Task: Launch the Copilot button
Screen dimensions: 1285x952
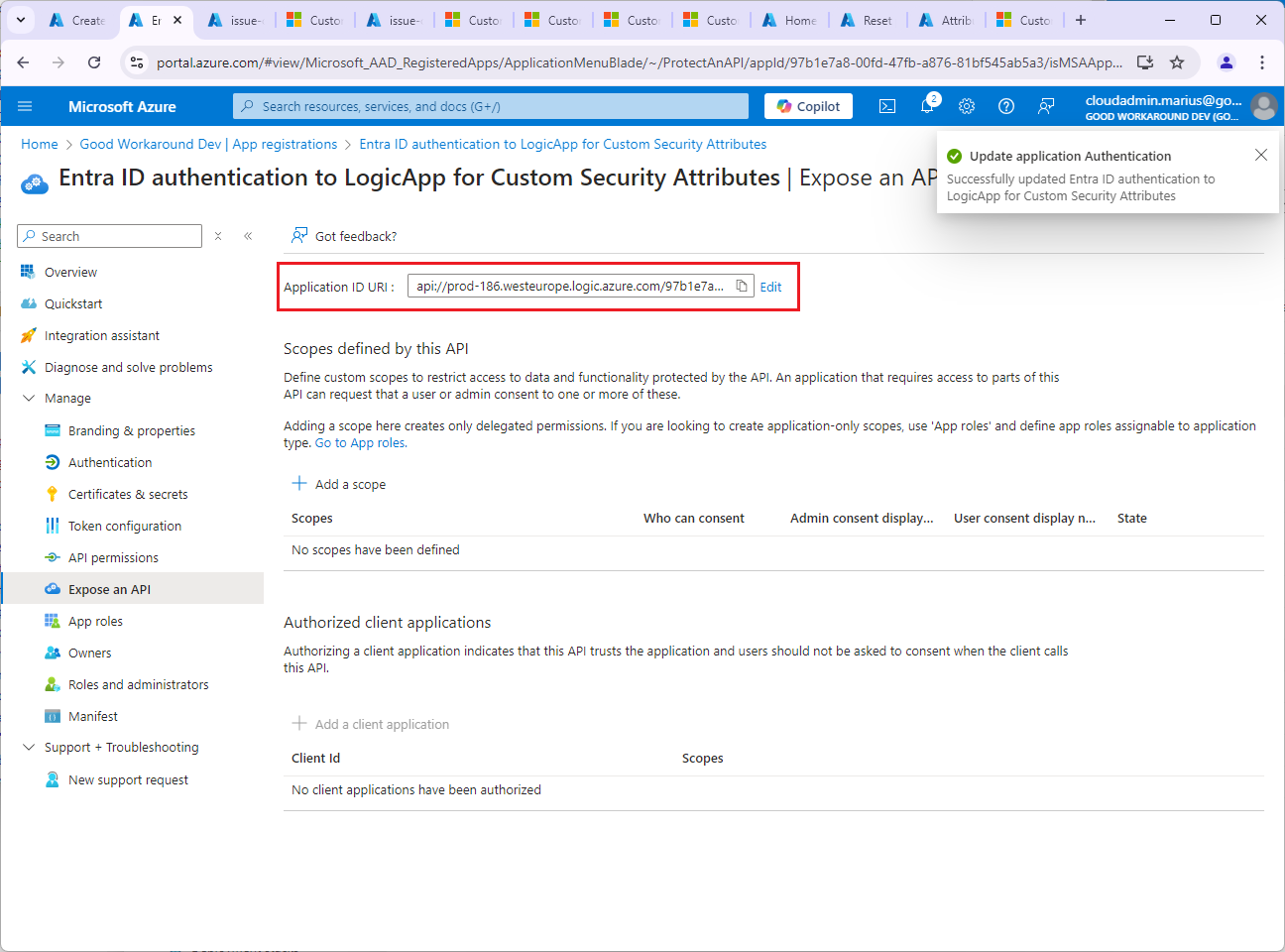Action: [808, 106]
